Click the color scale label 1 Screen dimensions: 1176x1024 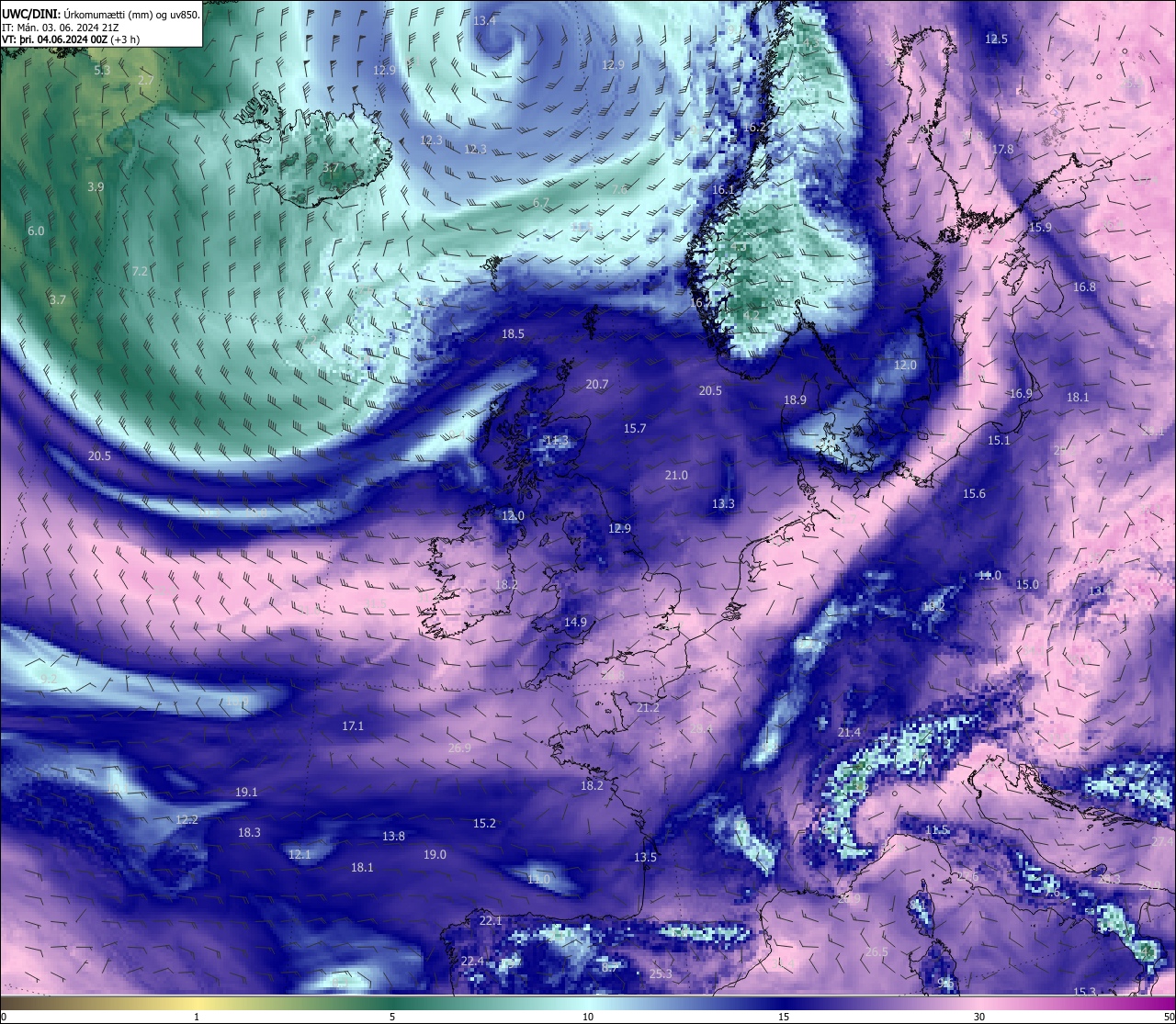click(197, 1017)
